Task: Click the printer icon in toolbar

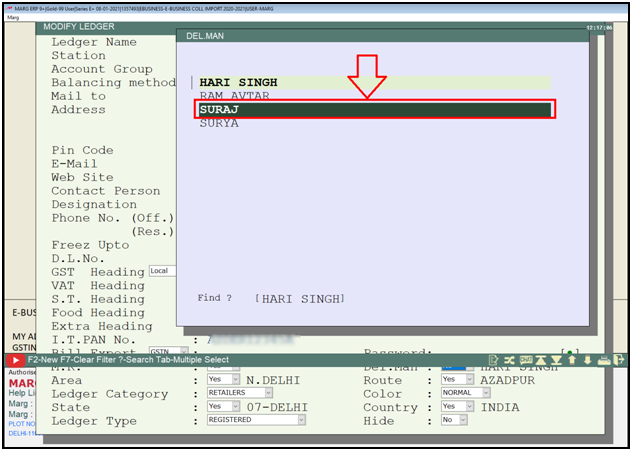Action: 604,360
